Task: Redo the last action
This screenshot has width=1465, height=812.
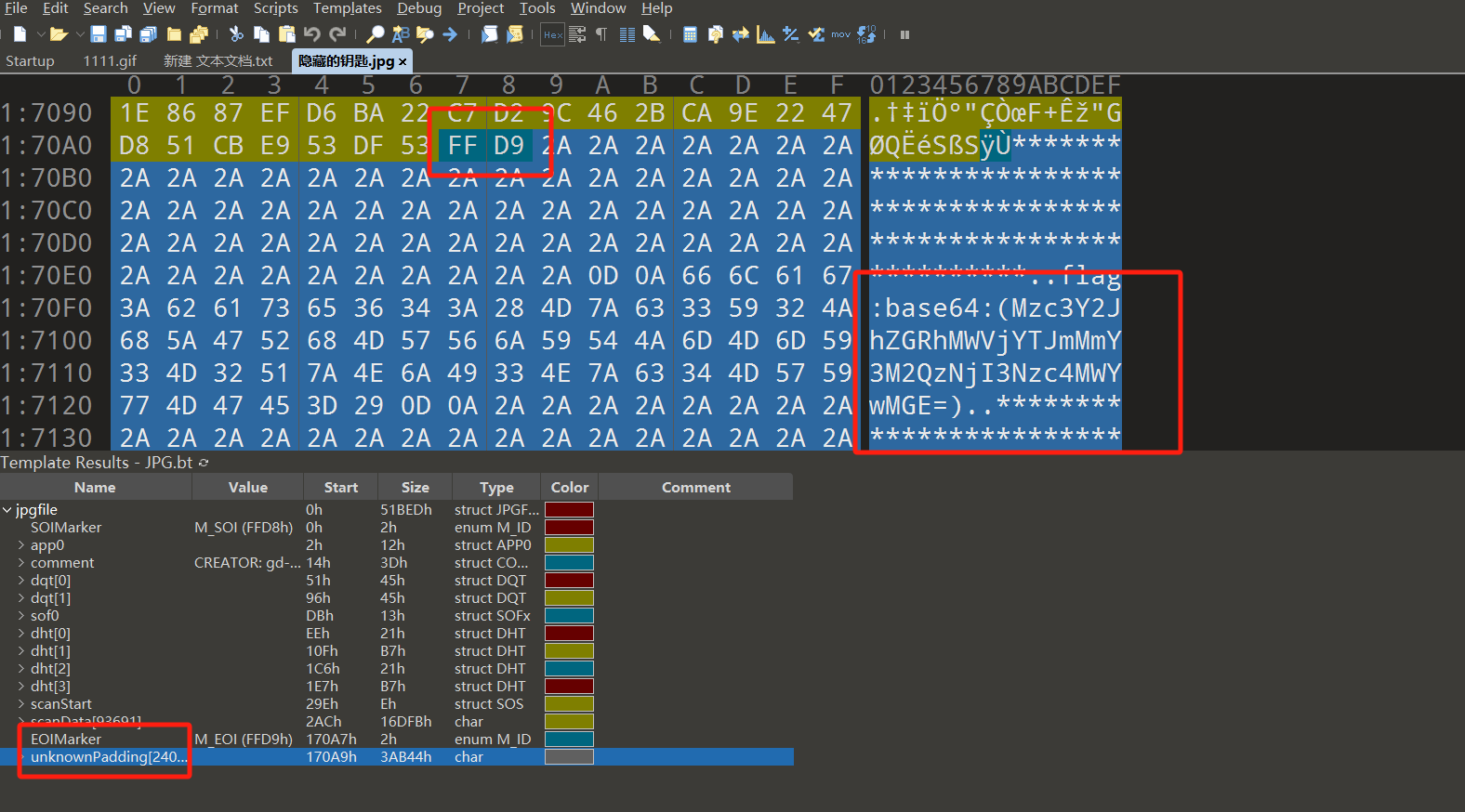Action: pyautogui.click(x=337, y=34)
